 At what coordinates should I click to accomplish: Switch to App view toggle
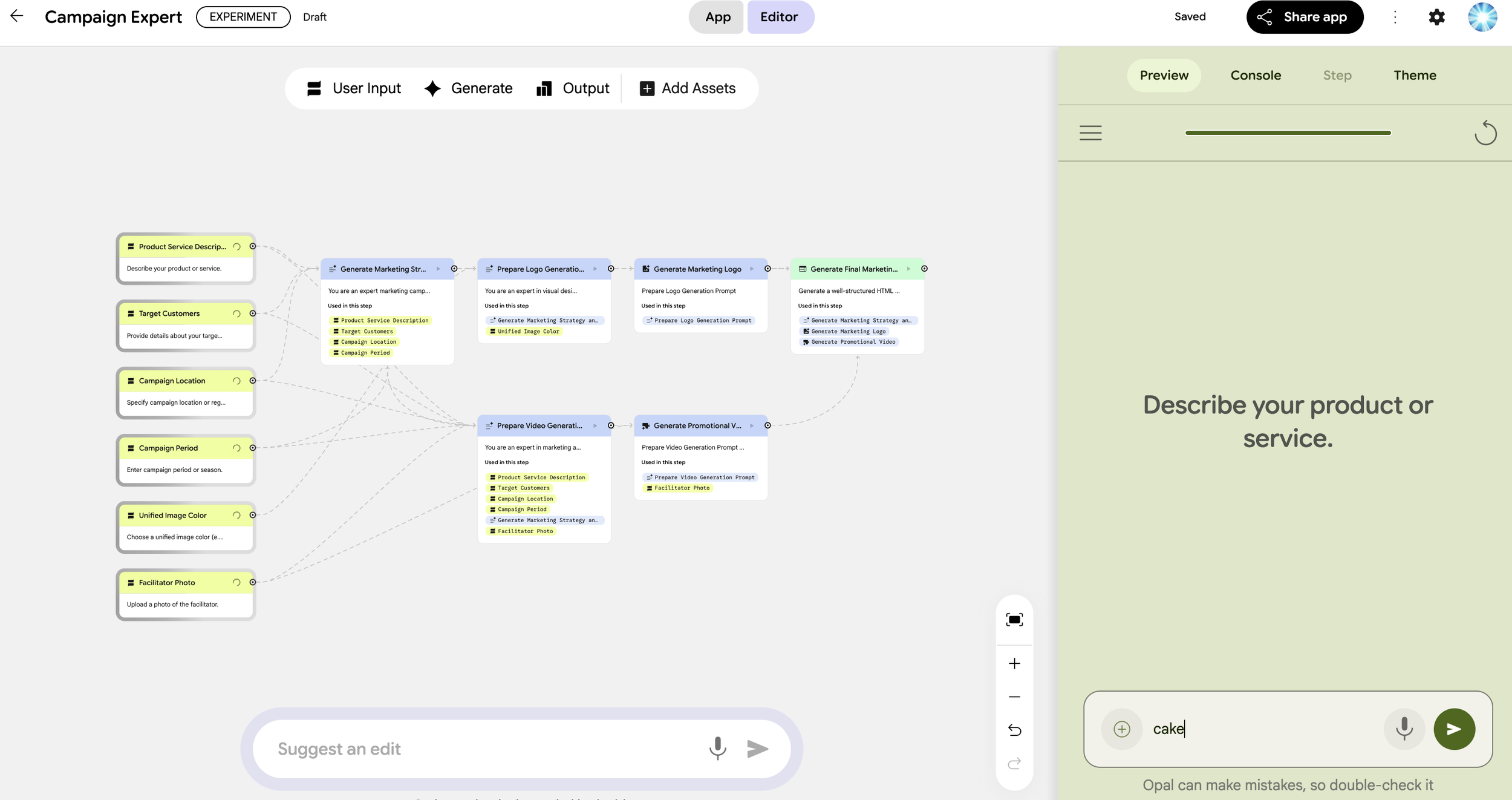[717, 17]
